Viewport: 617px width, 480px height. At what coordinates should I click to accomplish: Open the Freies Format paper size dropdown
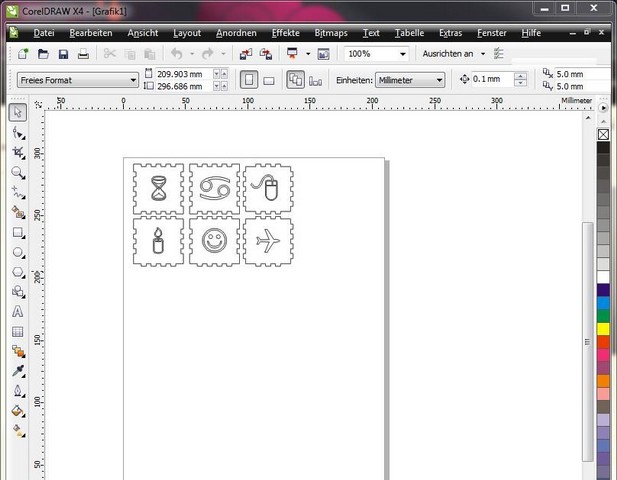[x=78, y=80]
